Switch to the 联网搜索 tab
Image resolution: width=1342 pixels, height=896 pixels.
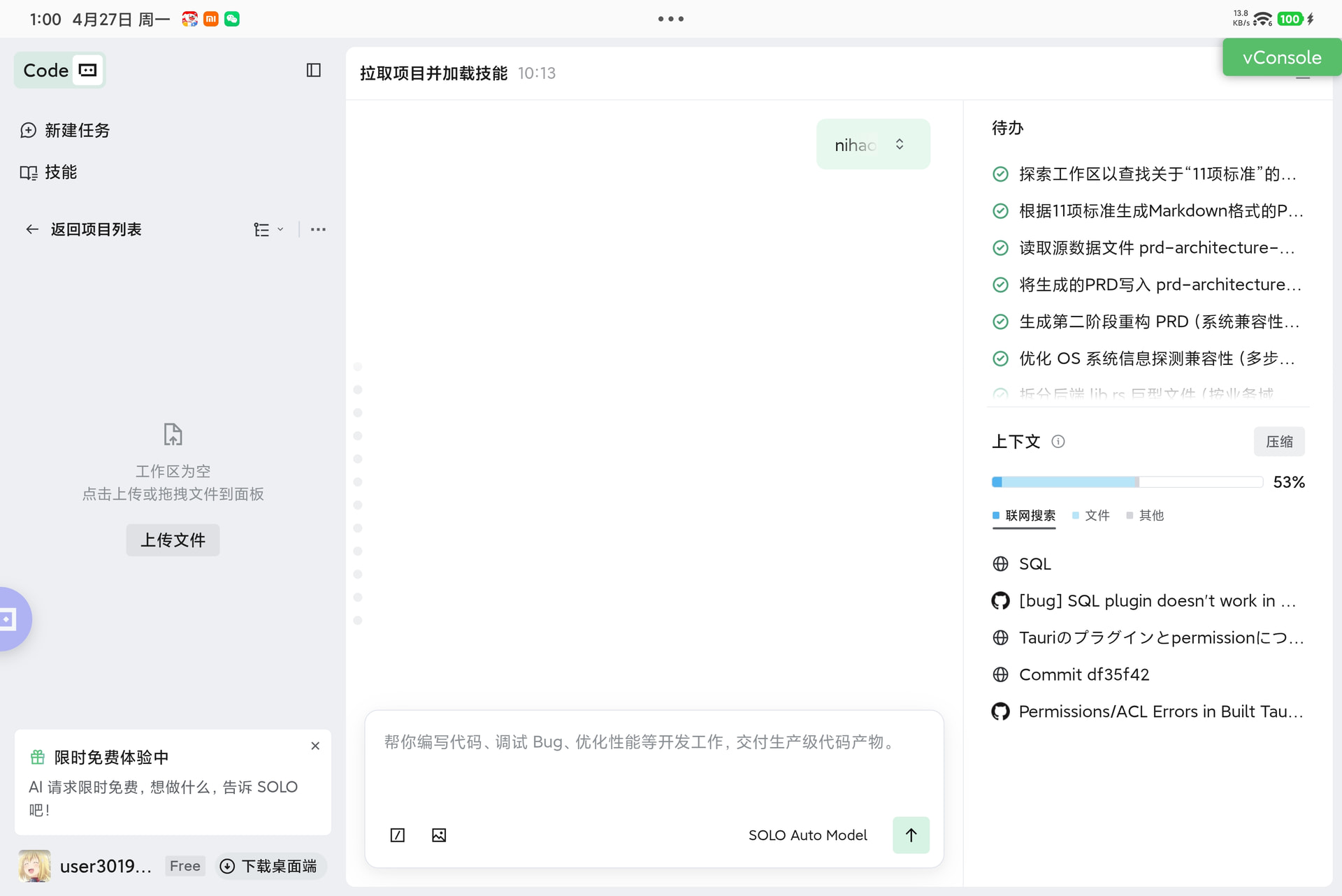click(x=1024, y=516)
